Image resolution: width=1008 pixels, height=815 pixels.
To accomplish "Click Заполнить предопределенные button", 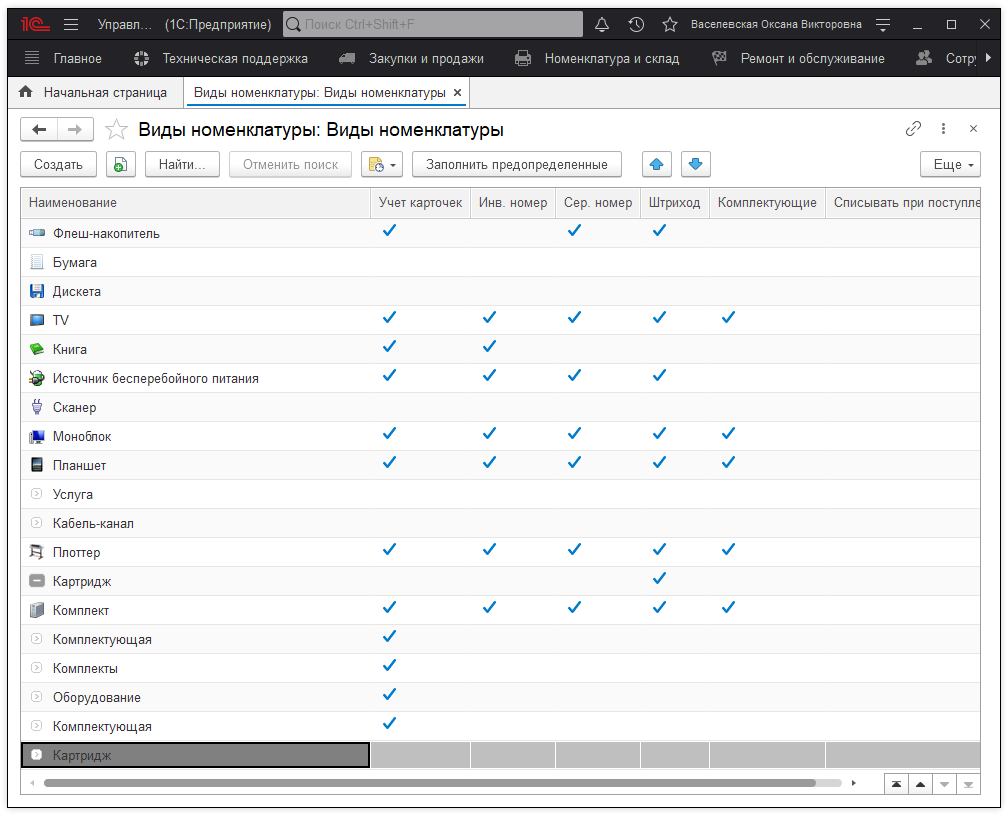I will [x=516, y=165].
